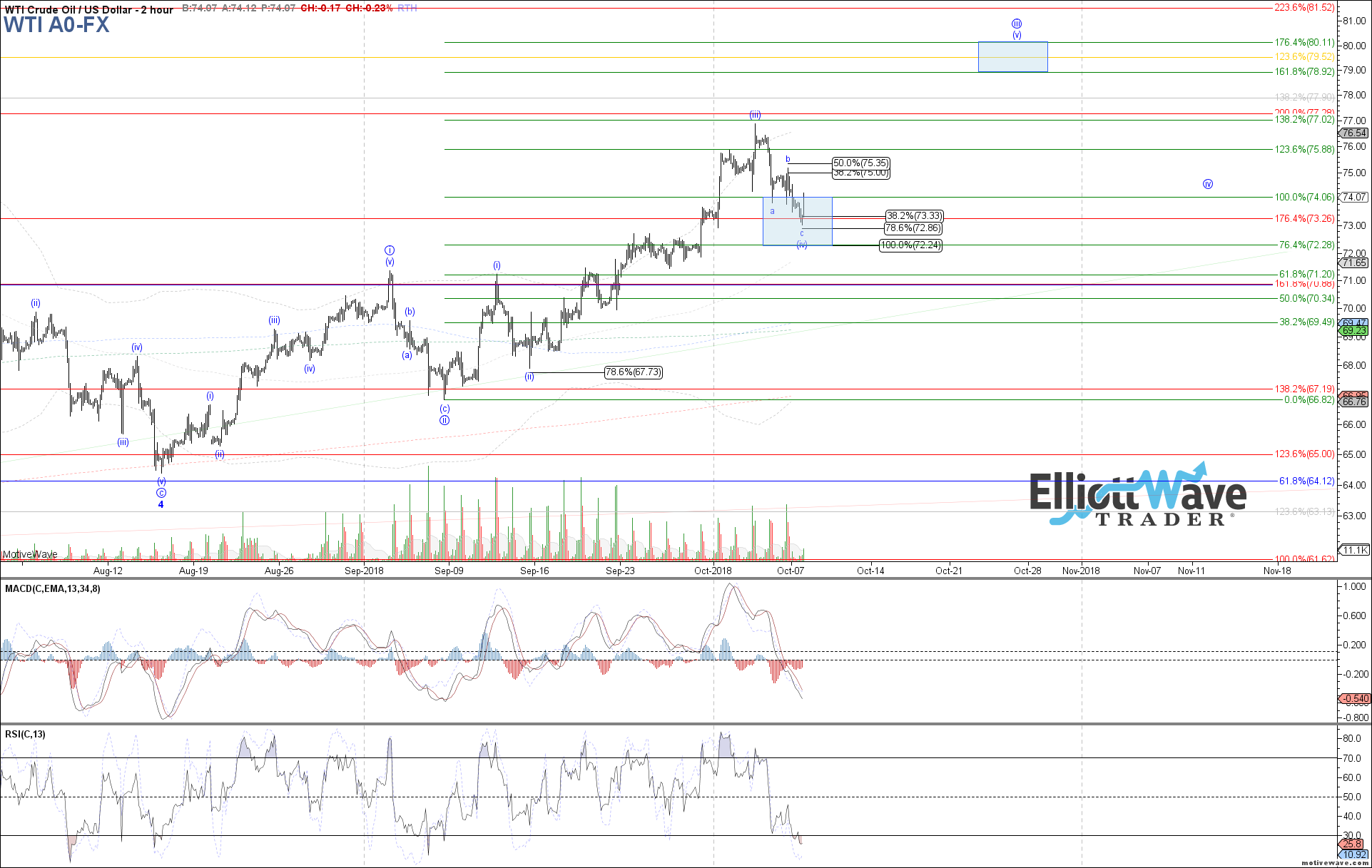
Task: Click the circled i wave label
Action: click(390, 250)
